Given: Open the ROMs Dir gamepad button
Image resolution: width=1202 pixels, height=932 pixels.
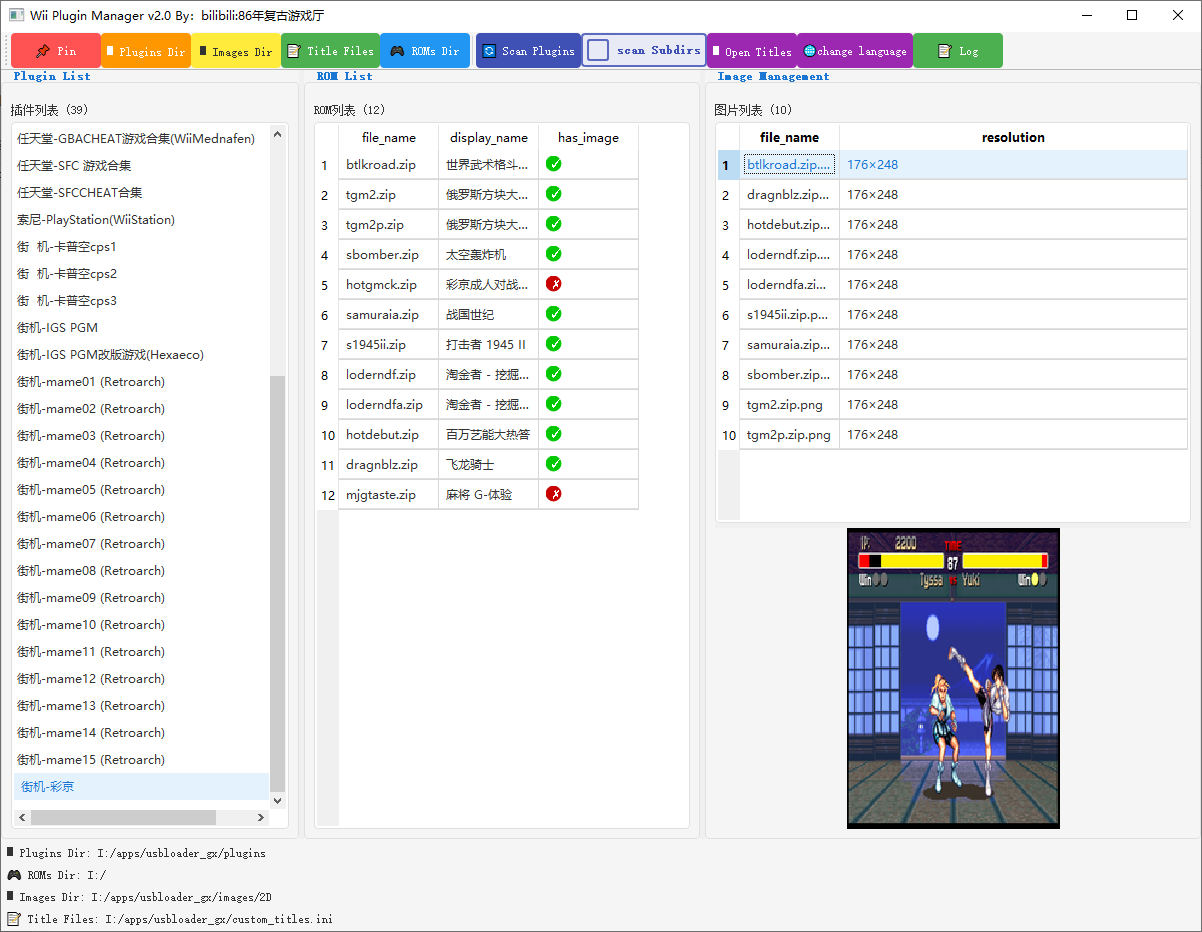Looking at the screenshot, I should pos(425,51).
